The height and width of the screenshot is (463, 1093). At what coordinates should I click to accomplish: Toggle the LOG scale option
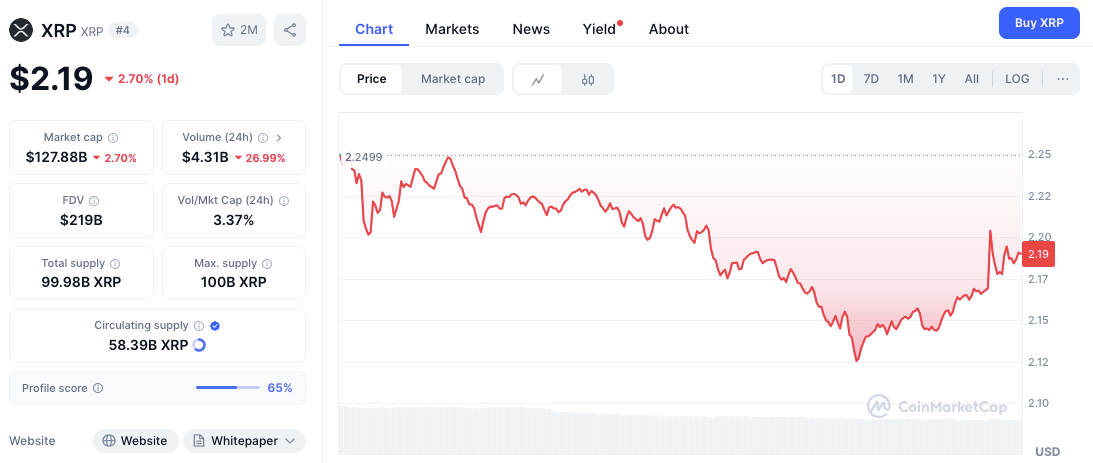point(1017,79)
